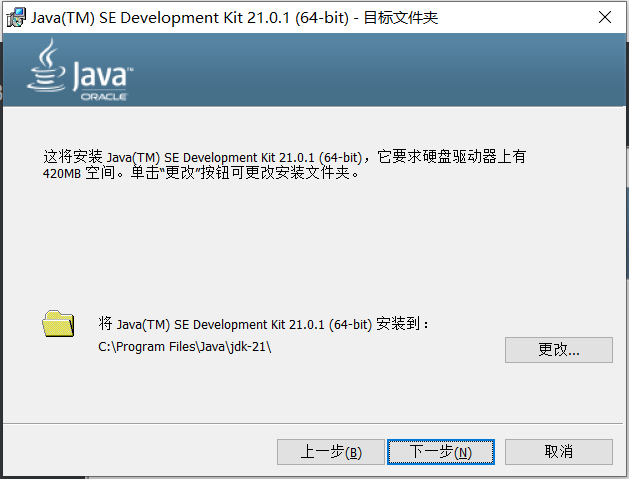Select the path C:\Program Files\Java\jdk-21\
The image size is (629, 479).
tap(185, 347)
